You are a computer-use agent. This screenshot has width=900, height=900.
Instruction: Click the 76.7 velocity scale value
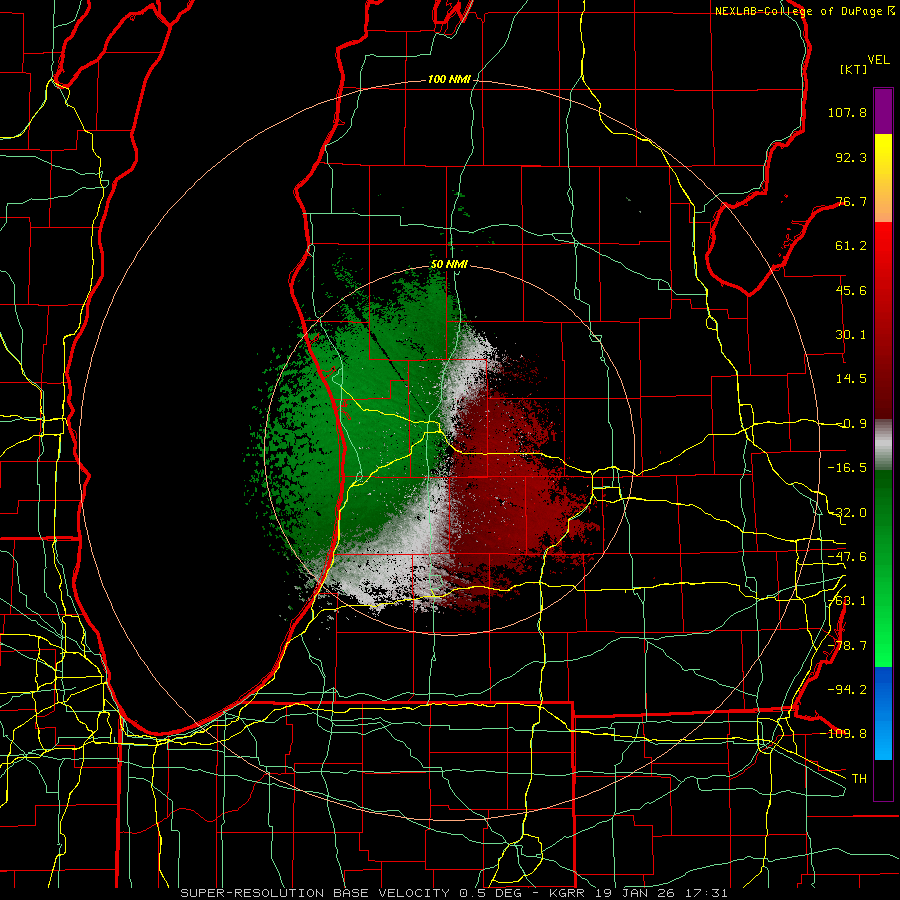point(851,201)
